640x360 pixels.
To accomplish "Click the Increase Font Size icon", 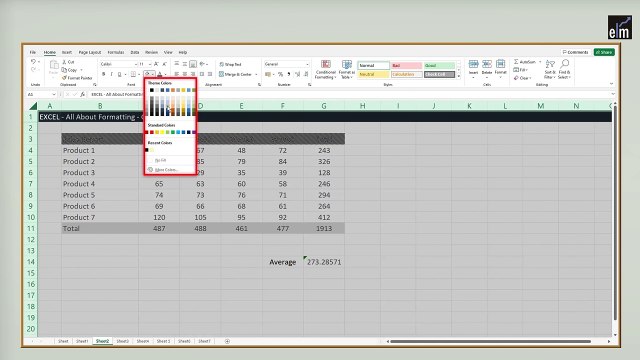I will coord(156,64).
